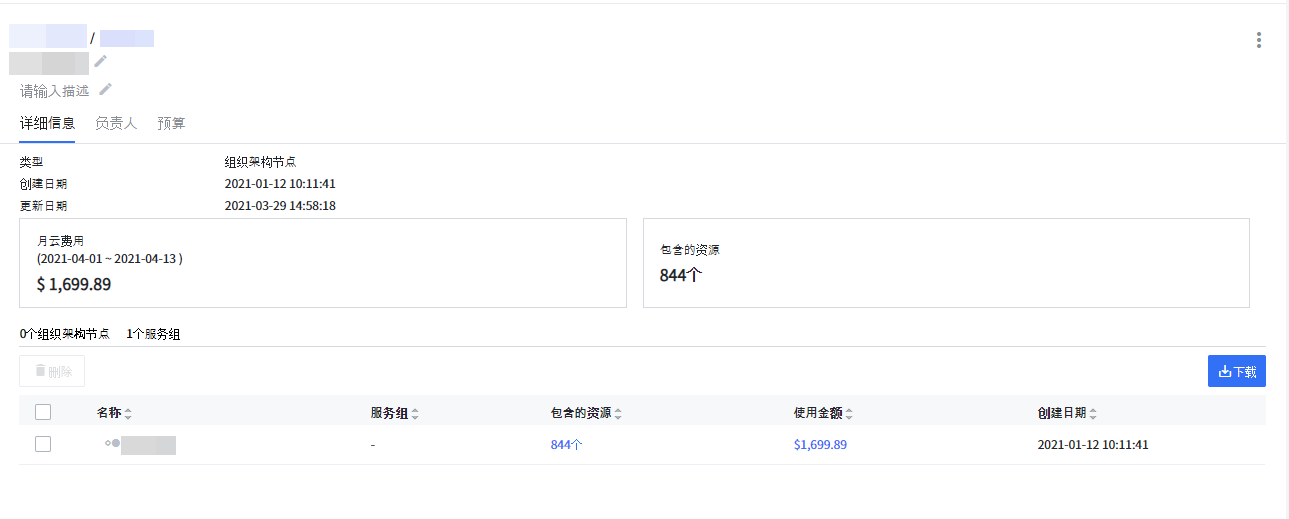
Task: Sort the table by 包含的资源 column
Action: coord(618,413)
